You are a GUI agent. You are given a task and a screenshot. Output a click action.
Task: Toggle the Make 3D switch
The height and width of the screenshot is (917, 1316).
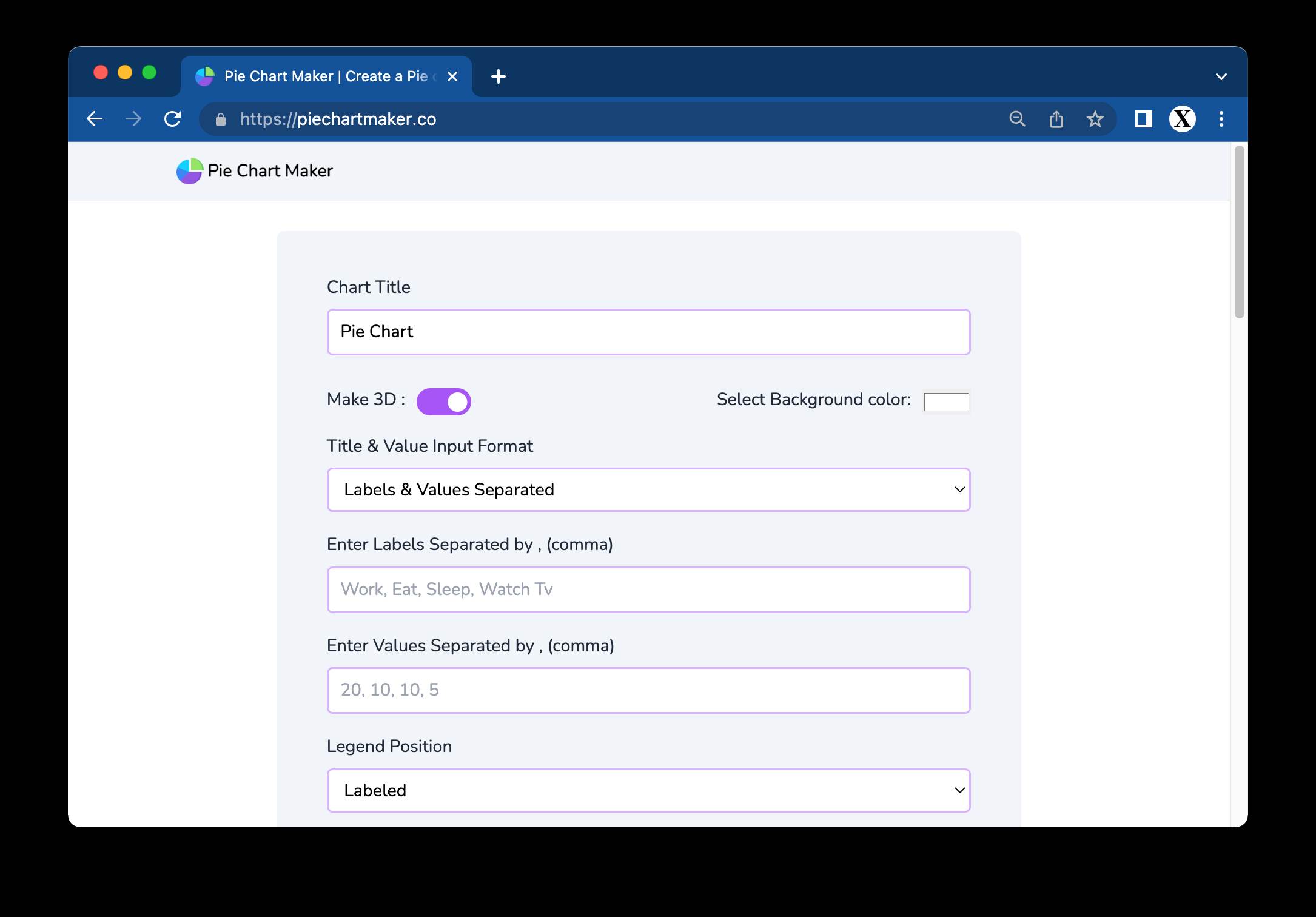tap(443, 401)
